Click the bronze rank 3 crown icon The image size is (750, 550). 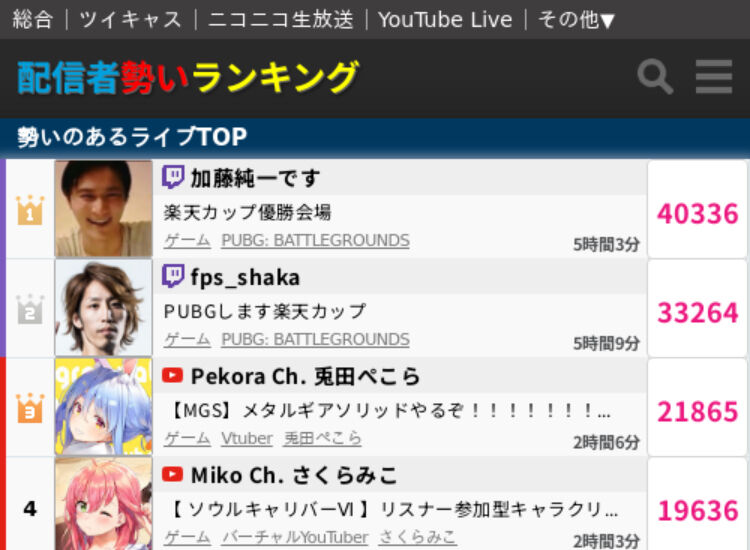pos(30,408)
